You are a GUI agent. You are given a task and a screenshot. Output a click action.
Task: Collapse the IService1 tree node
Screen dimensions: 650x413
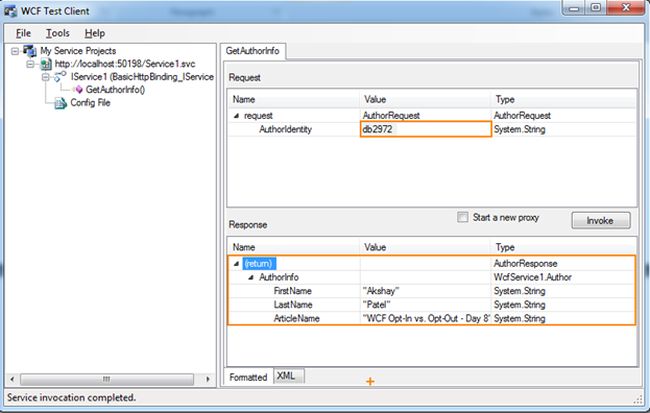[x=46, y=77]
